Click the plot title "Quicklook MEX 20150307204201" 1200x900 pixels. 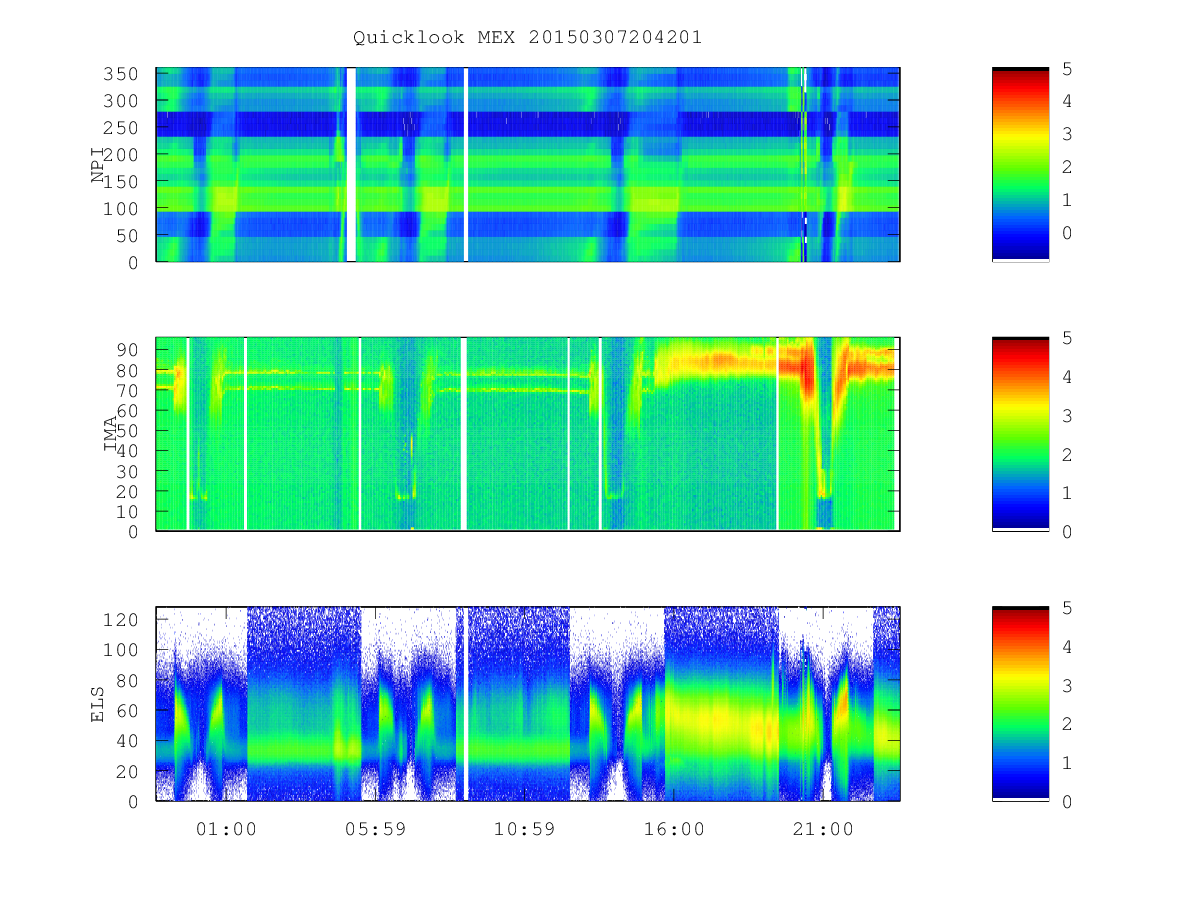pos(527,38)
